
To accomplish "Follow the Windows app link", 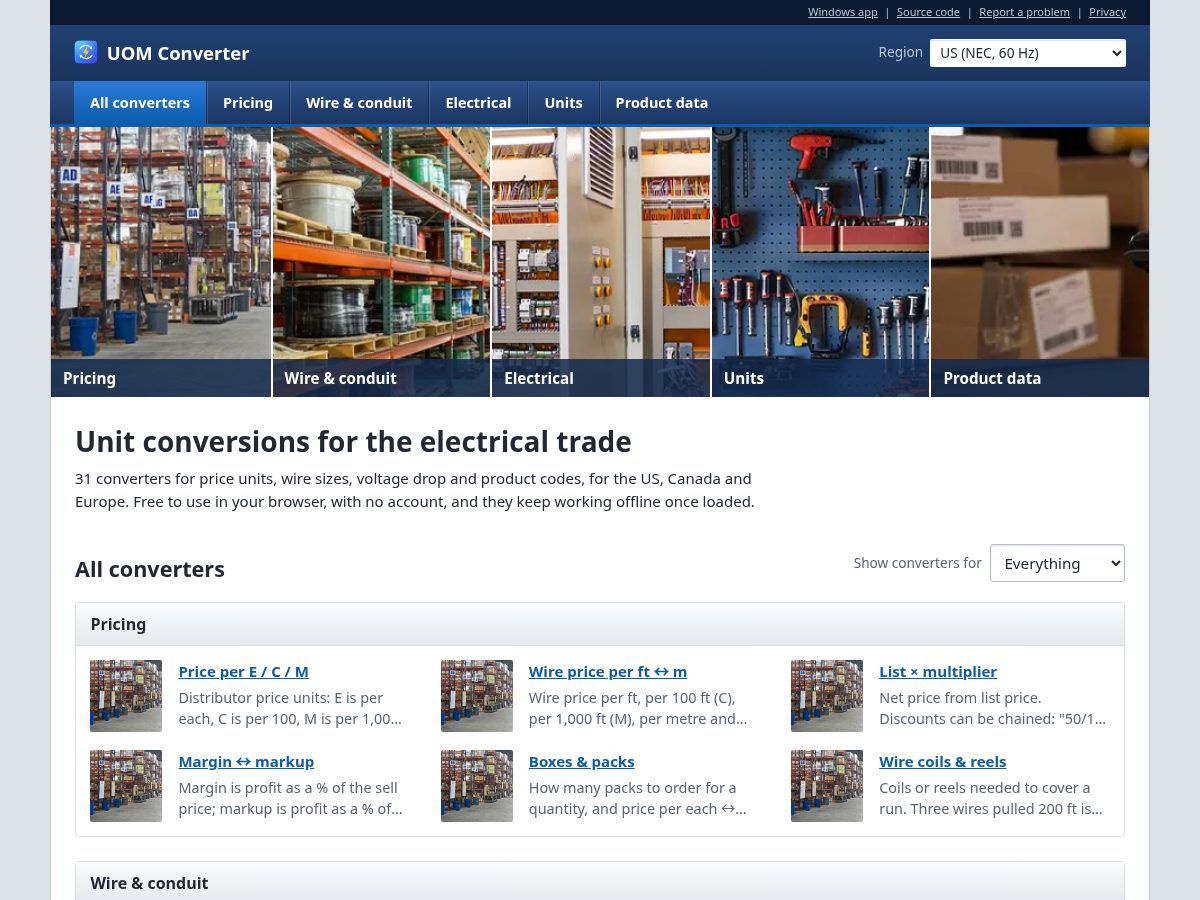I will pos(843,12).
